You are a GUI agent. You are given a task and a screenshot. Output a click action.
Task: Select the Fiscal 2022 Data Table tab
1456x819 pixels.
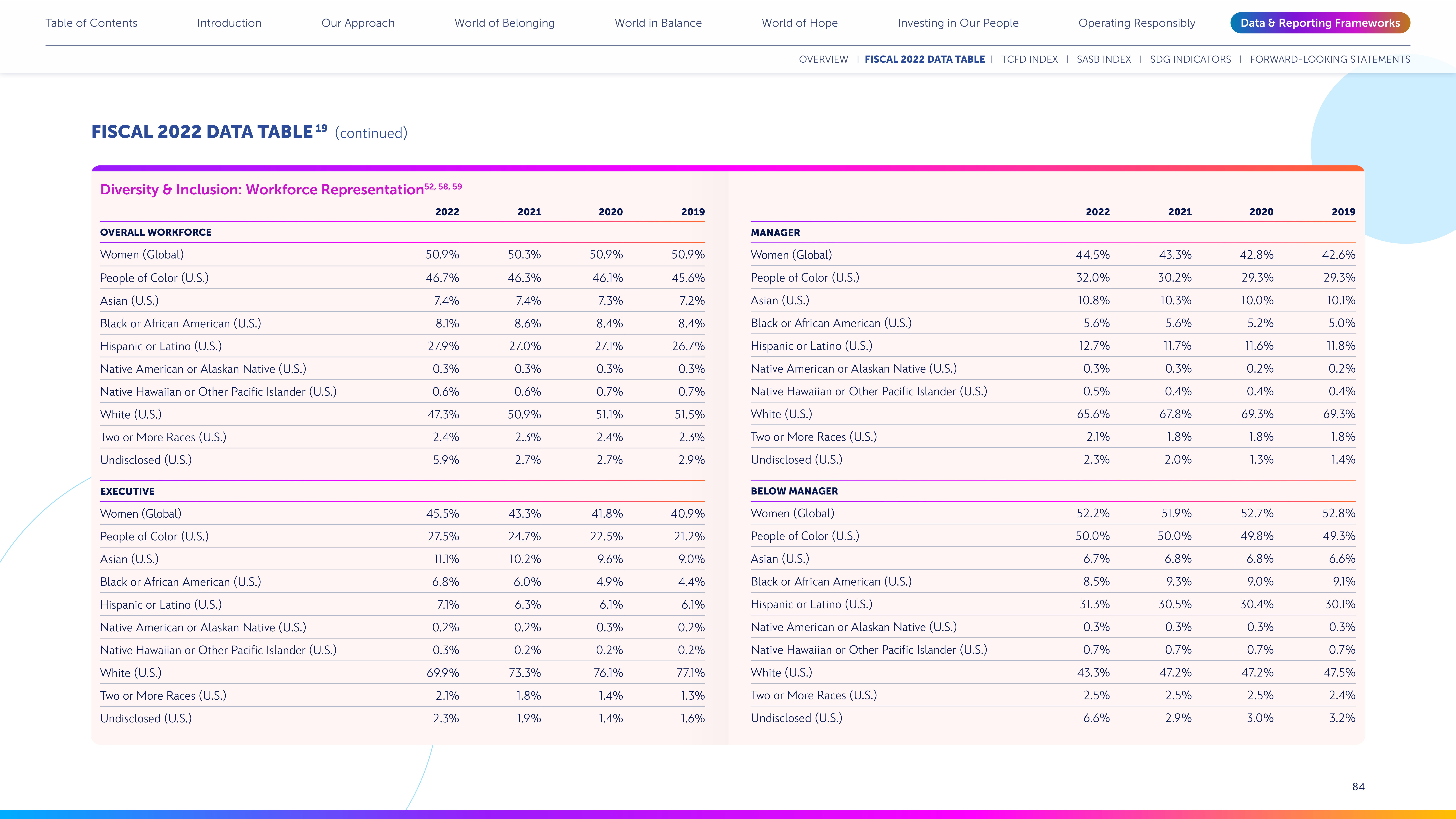point(925,59)
